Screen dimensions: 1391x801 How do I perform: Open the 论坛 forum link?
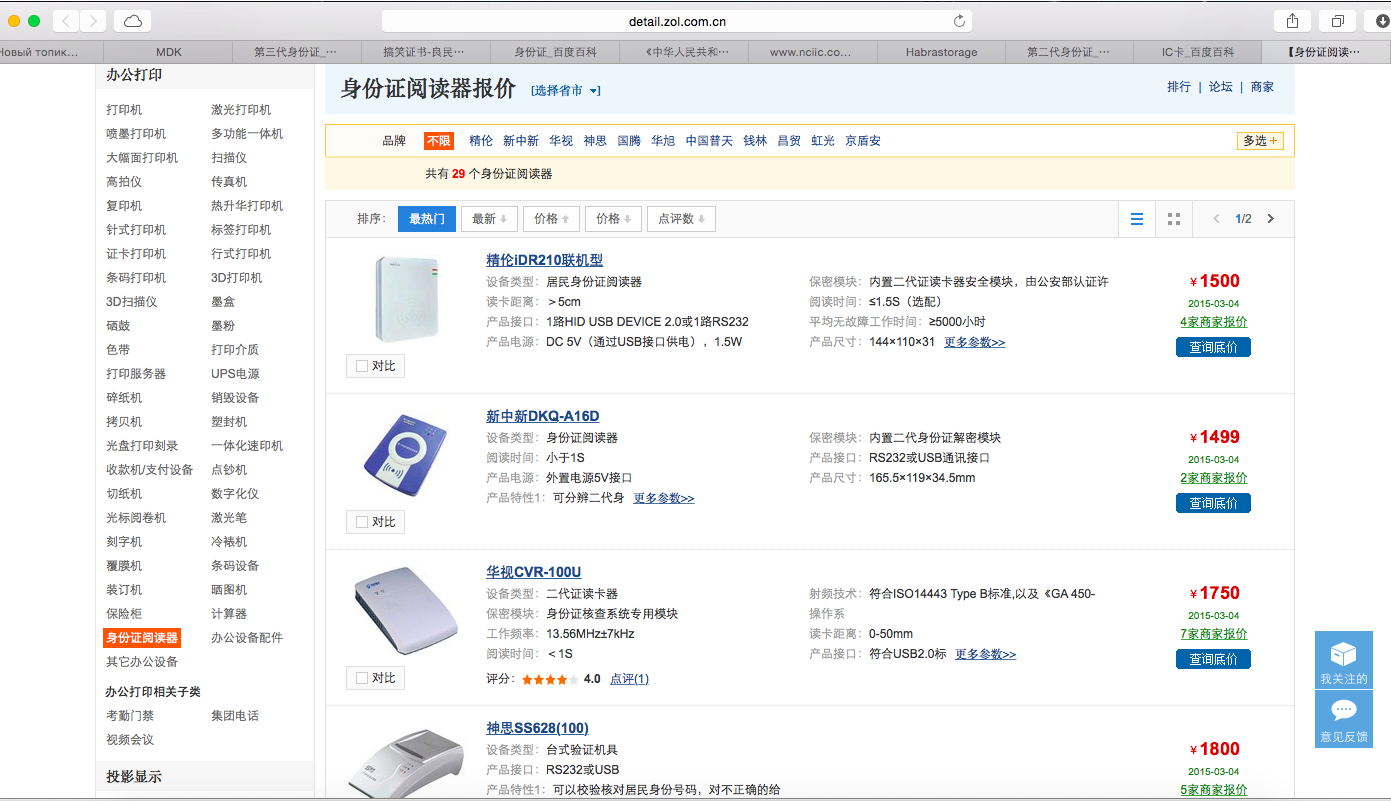1221,87
